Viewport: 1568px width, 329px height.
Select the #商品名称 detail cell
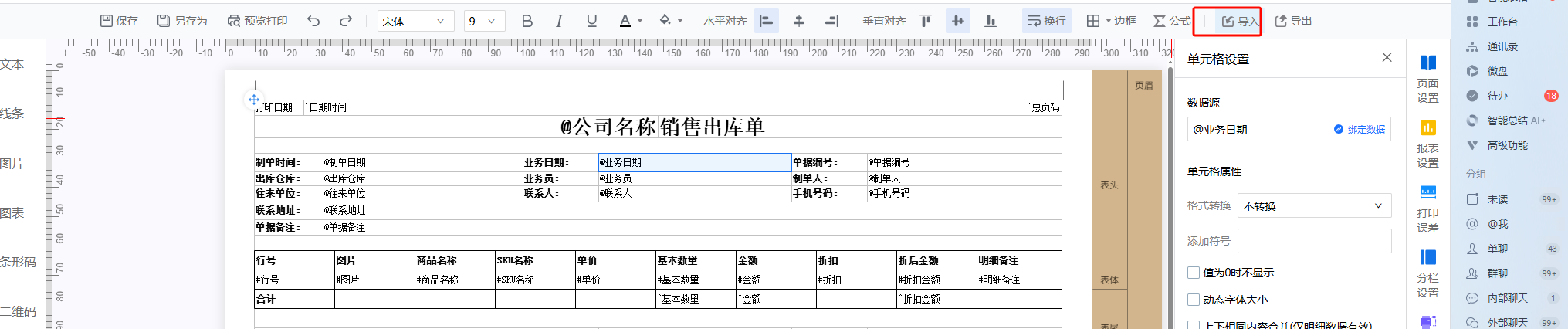point(455,280)
